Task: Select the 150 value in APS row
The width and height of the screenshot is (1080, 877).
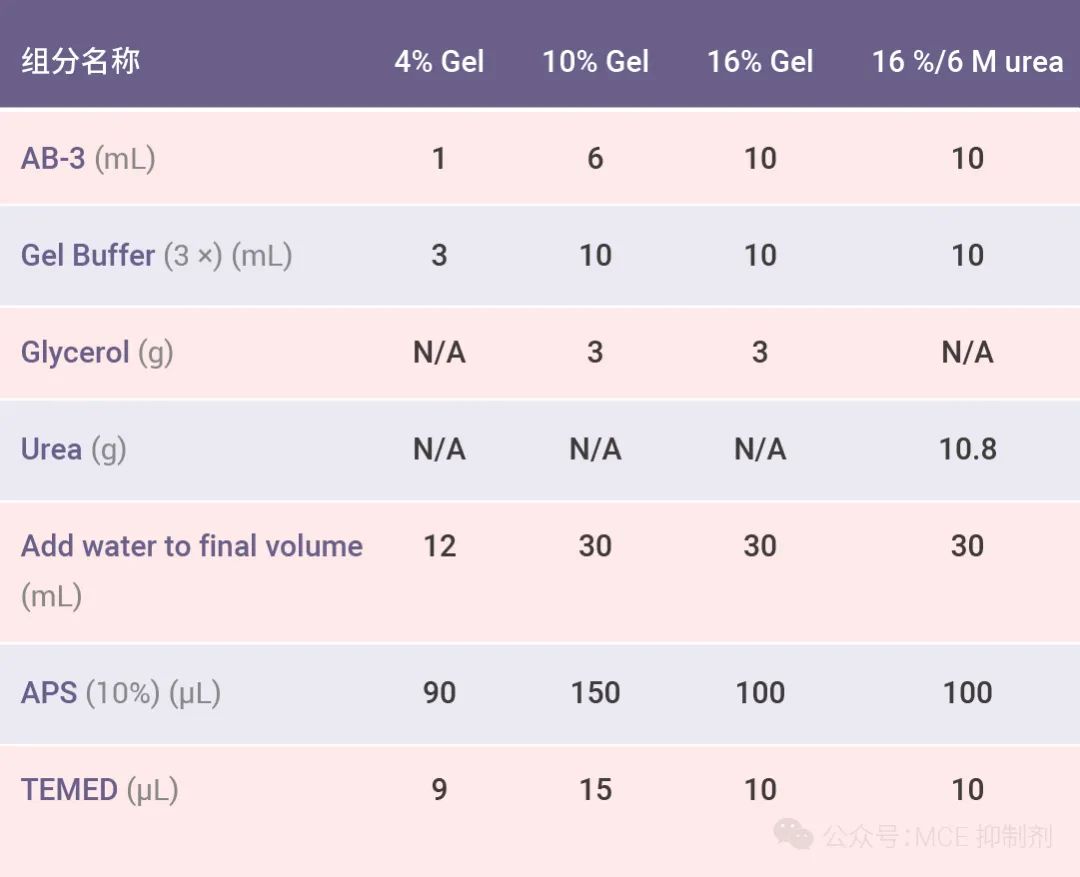Action: [595, 693]
